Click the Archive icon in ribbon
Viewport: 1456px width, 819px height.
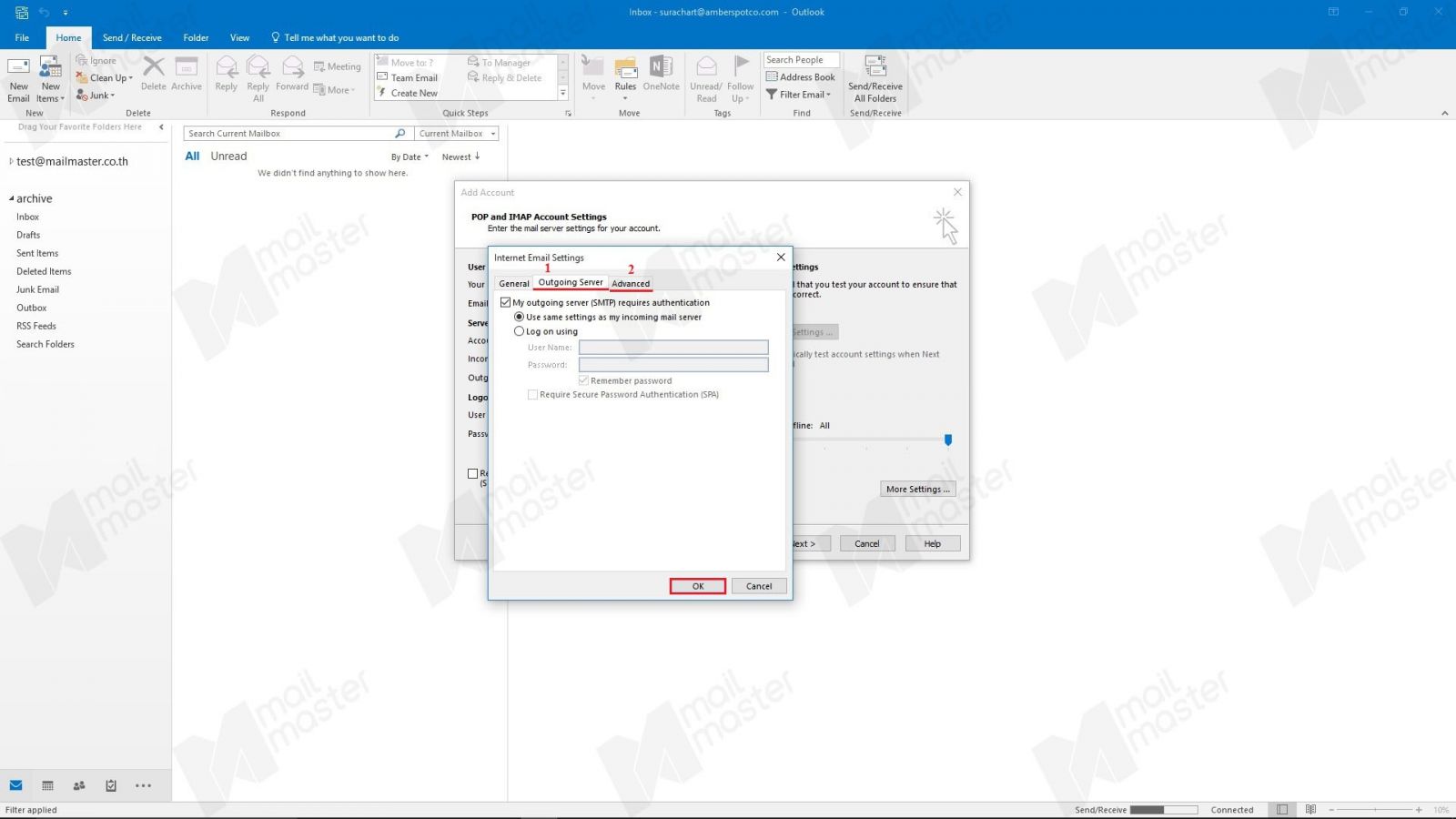187,66
